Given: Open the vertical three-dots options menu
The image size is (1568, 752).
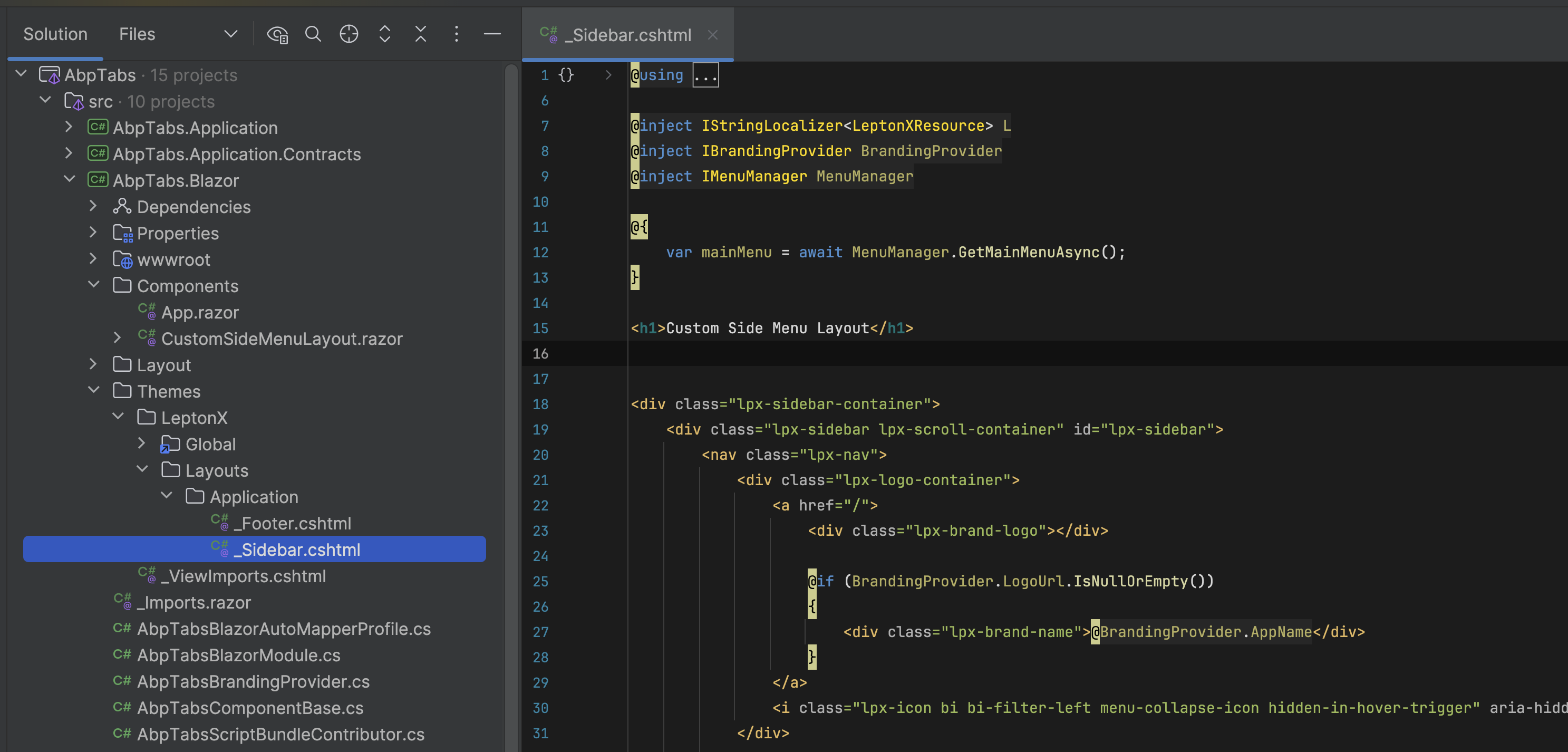Looking at the screenshot, I should point(456,34).
